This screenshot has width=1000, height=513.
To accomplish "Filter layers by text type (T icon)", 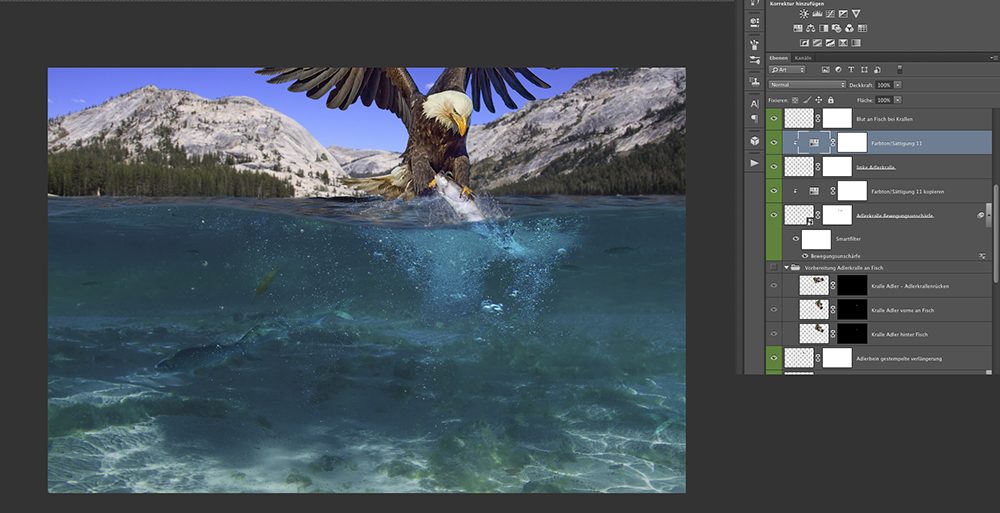I will click(850, 70).
